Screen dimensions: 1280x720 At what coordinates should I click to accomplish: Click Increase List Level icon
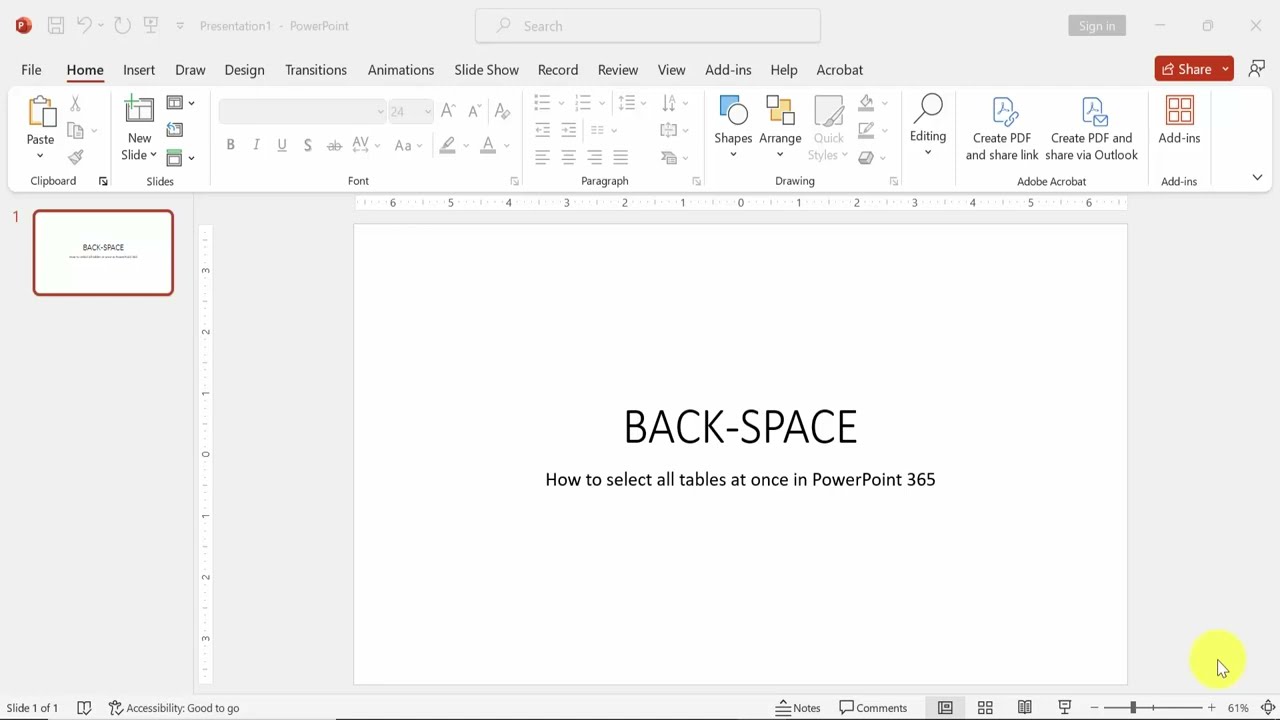568,130
